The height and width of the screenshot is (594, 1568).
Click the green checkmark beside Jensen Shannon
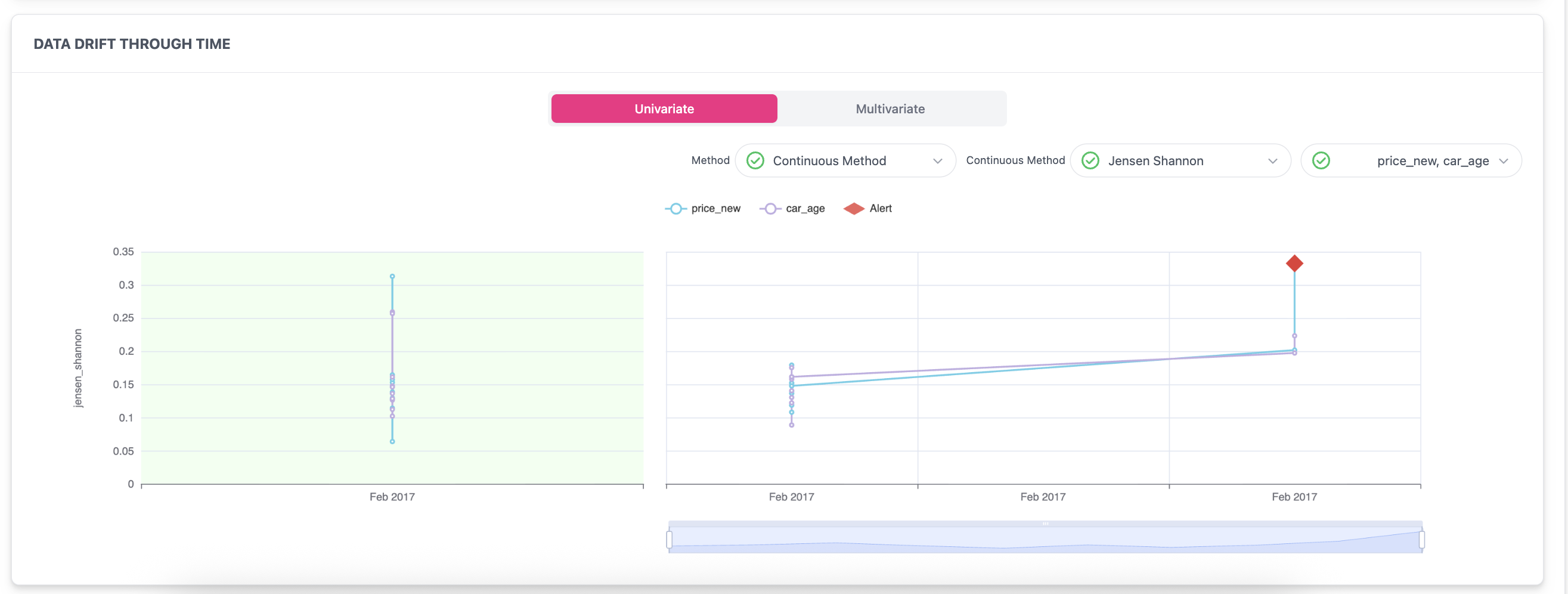pyautogui.click(x=1090, y=160)
